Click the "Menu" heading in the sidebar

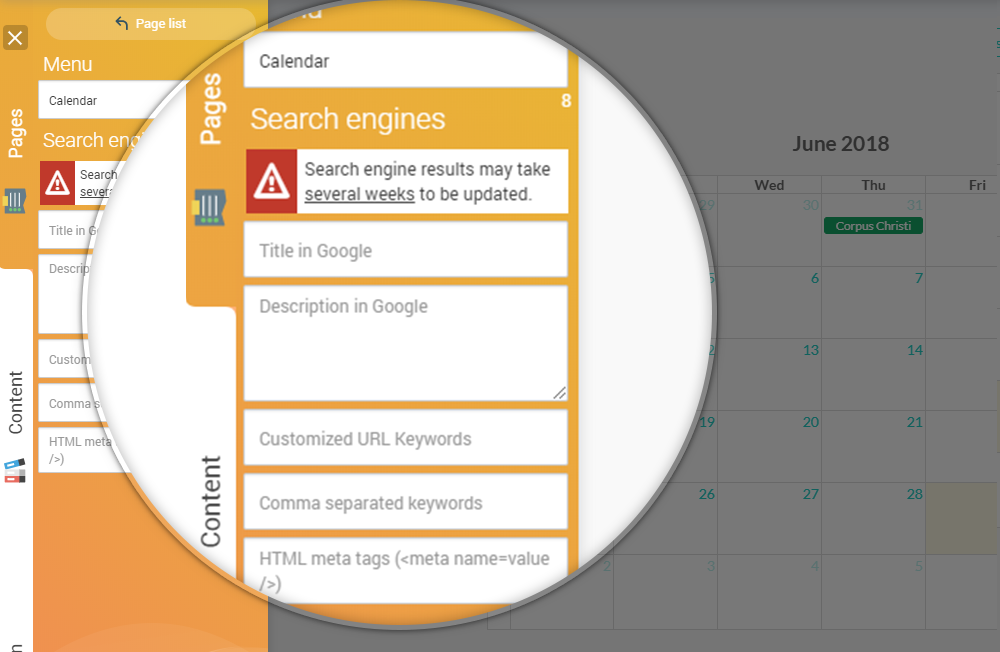tap(68, 64)
